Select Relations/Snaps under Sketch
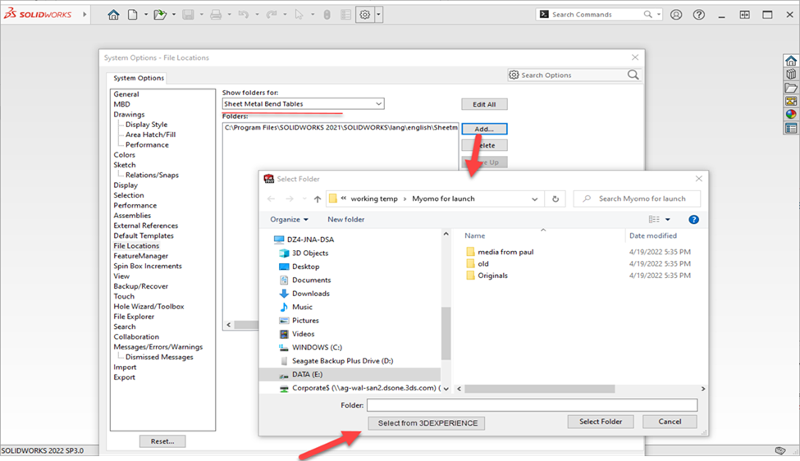Screen dimensions: 800x461 (x=152, y=175)
